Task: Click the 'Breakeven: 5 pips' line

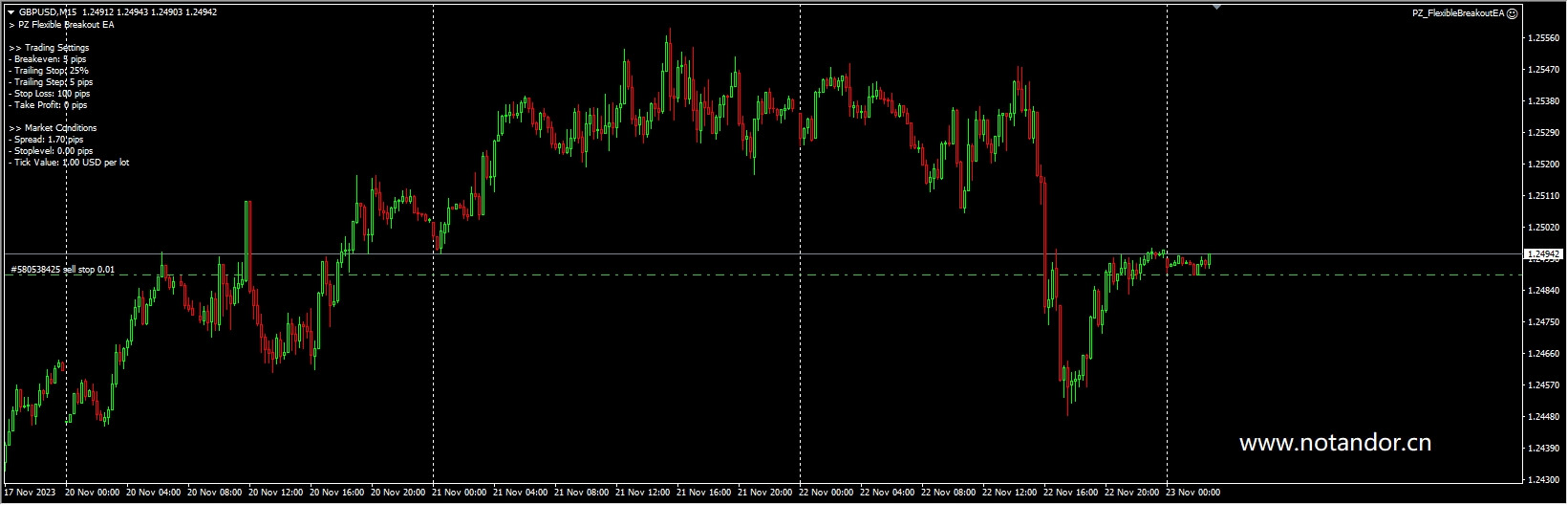Action: coord(48,59)
